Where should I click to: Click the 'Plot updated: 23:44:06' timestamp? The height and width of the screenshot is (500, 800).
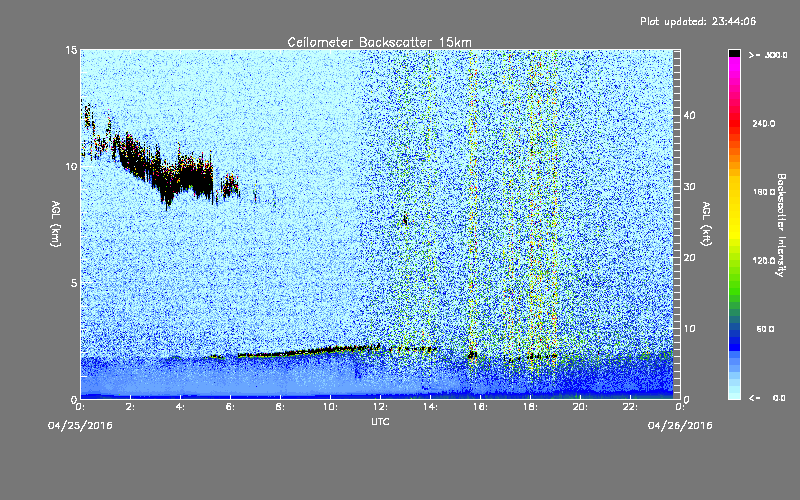pos(698,21)
